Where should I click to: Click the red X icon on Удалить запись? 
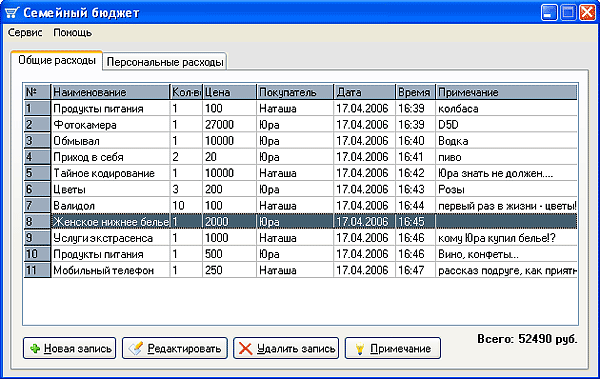[245, 348]
